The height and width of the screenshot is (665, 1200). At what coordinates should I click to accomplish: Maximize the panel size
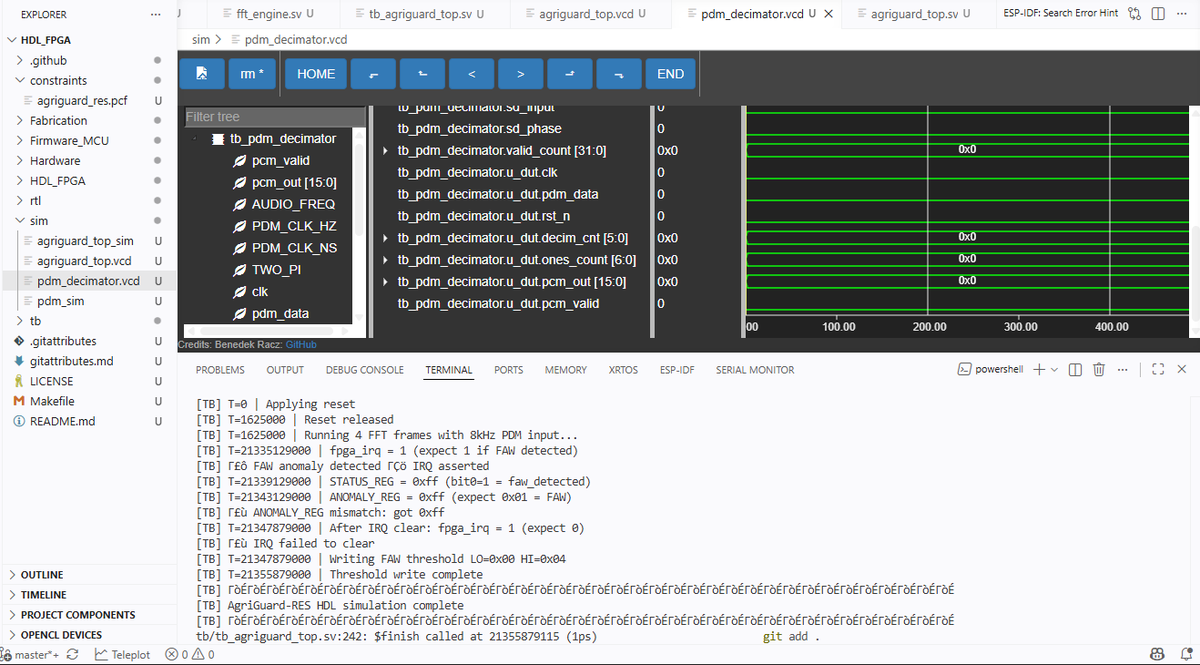pos(1158,369)
